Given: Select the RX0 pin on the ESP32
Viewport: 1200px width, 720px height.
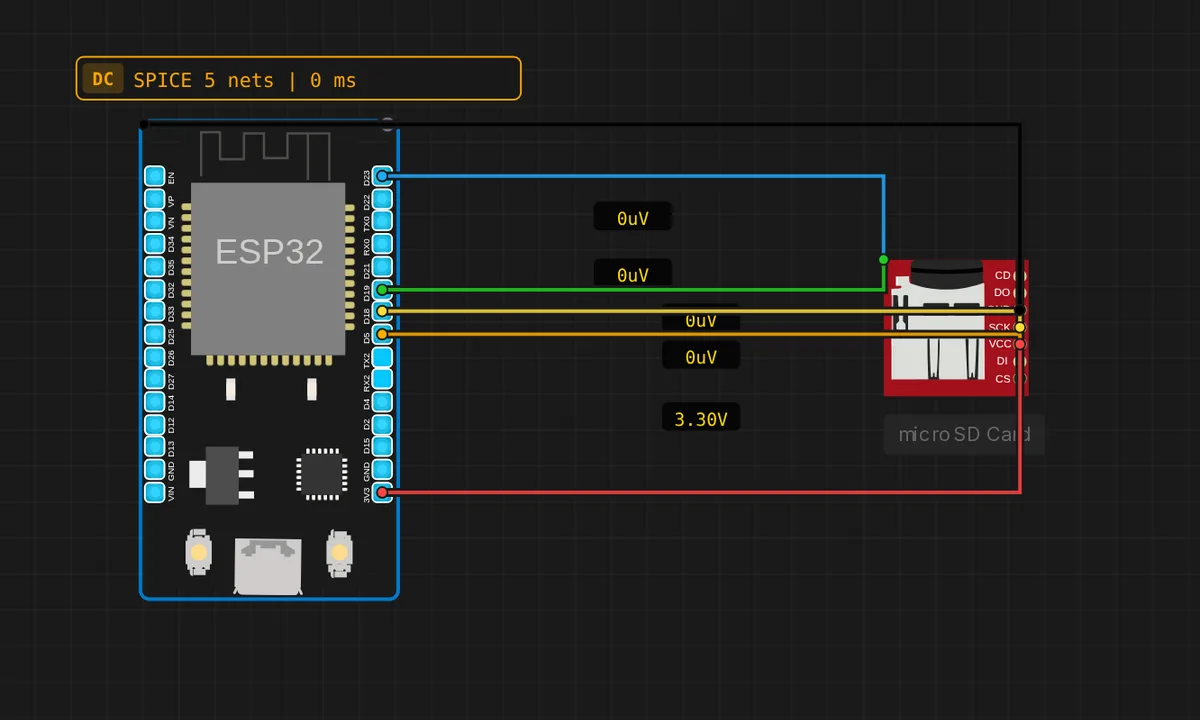Looking at the screenshot, I should (382, 244).
